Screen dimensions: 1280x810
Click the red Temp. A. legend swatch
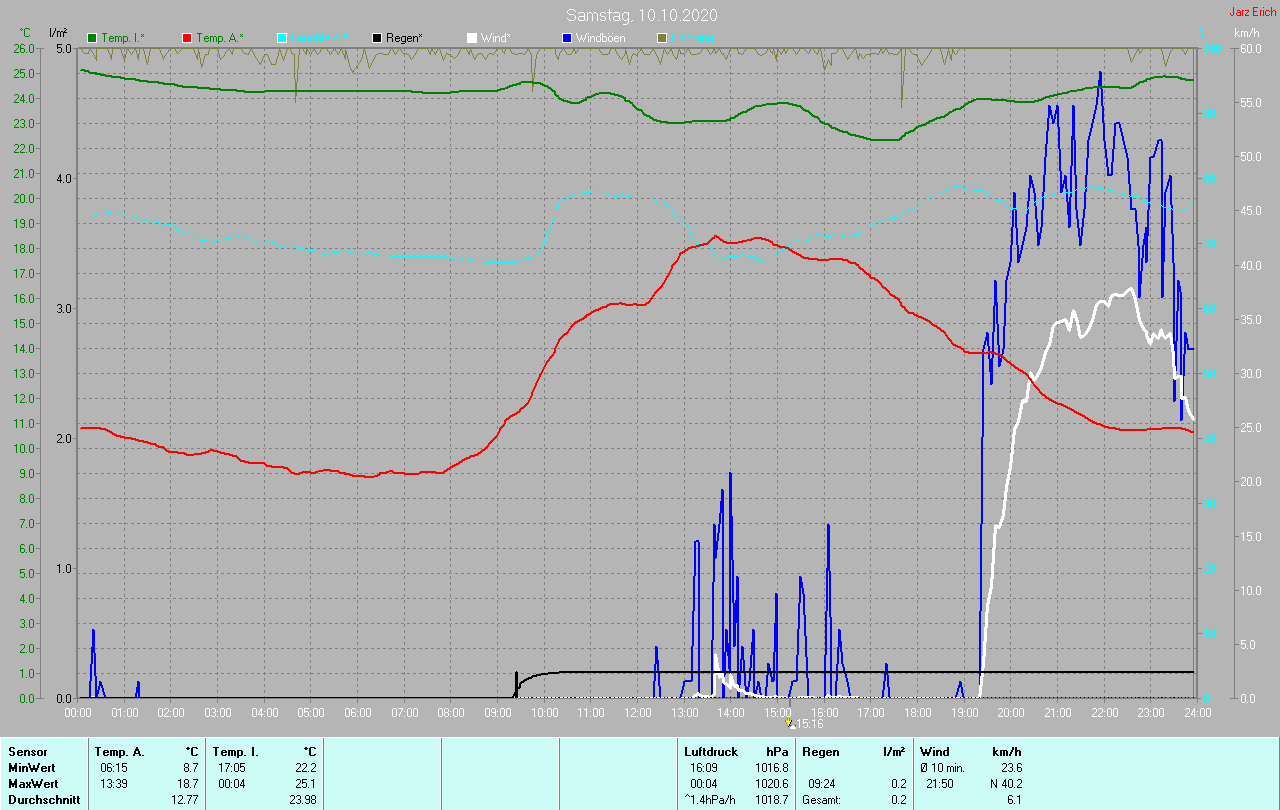coord(187,38)
